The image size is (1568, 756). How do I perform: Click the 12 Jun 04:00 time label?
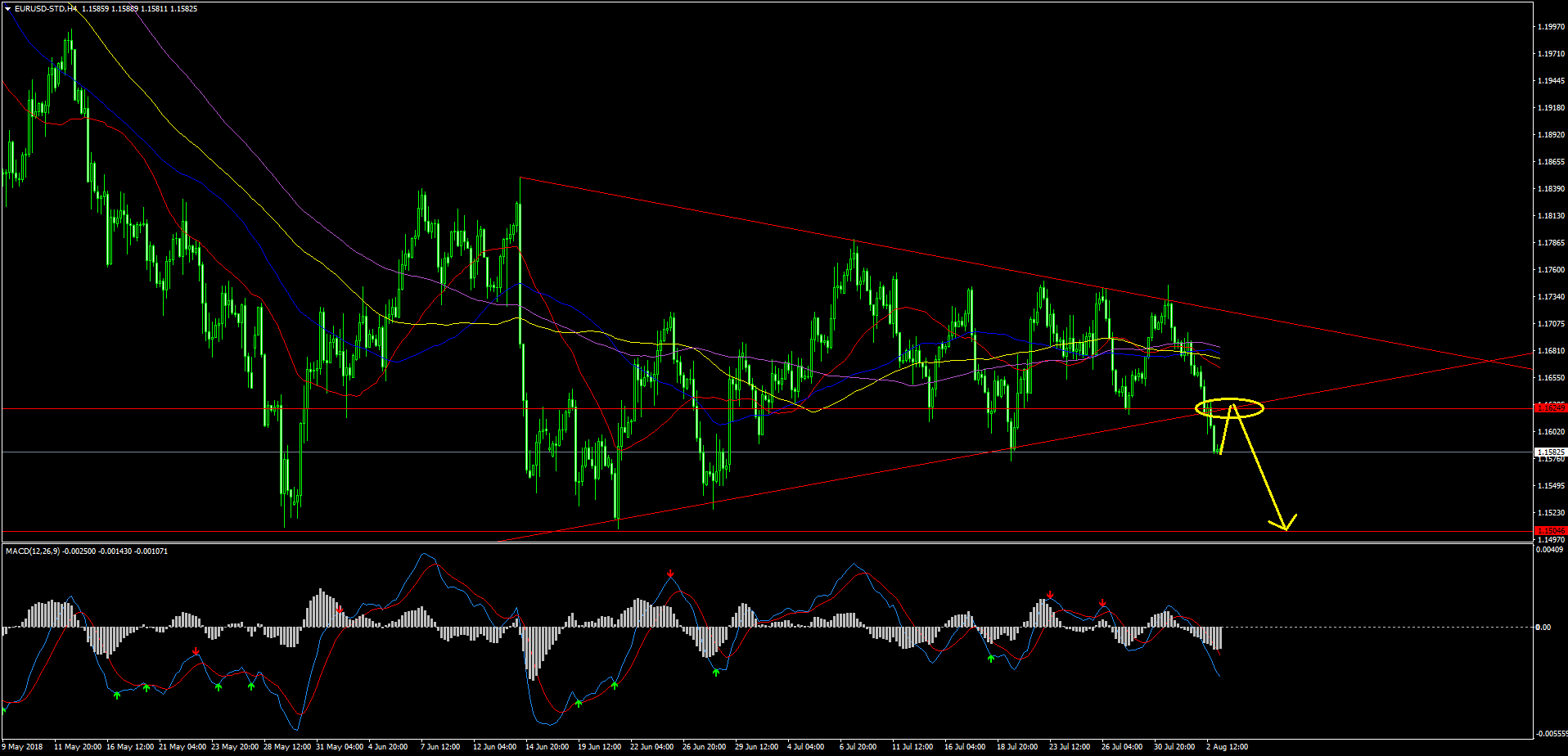point(495,746)
